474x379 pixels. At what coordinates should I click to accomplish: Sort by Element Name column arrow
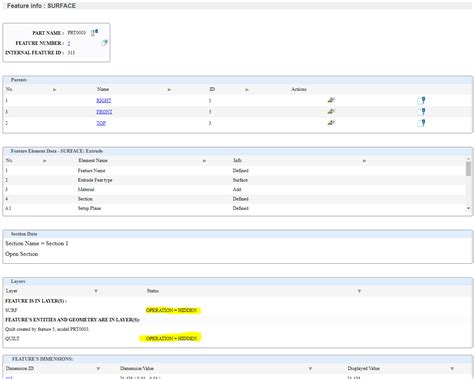click(x=204, y=161)
